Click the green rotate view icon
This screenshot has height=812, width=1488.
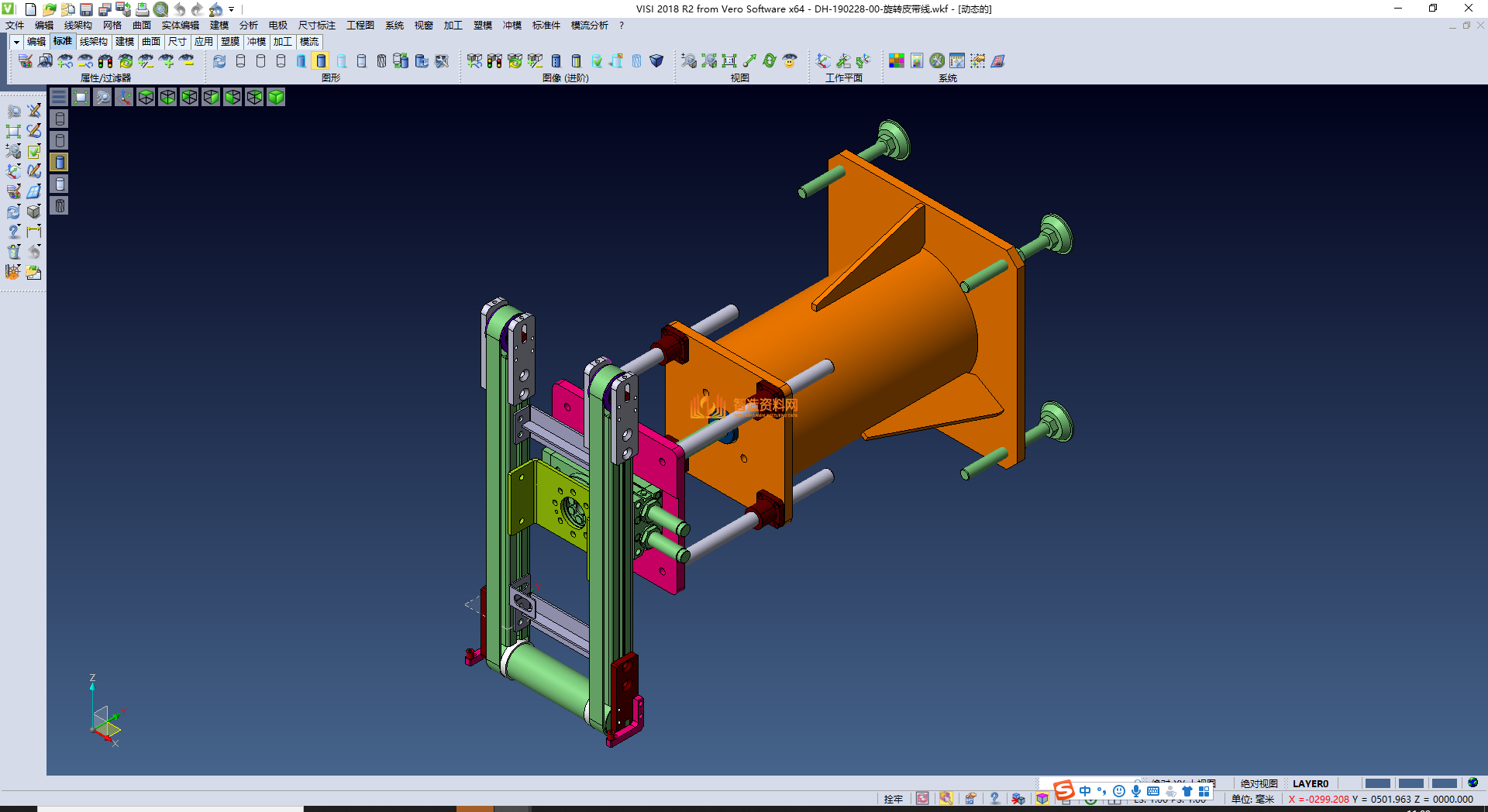(770, 61)
